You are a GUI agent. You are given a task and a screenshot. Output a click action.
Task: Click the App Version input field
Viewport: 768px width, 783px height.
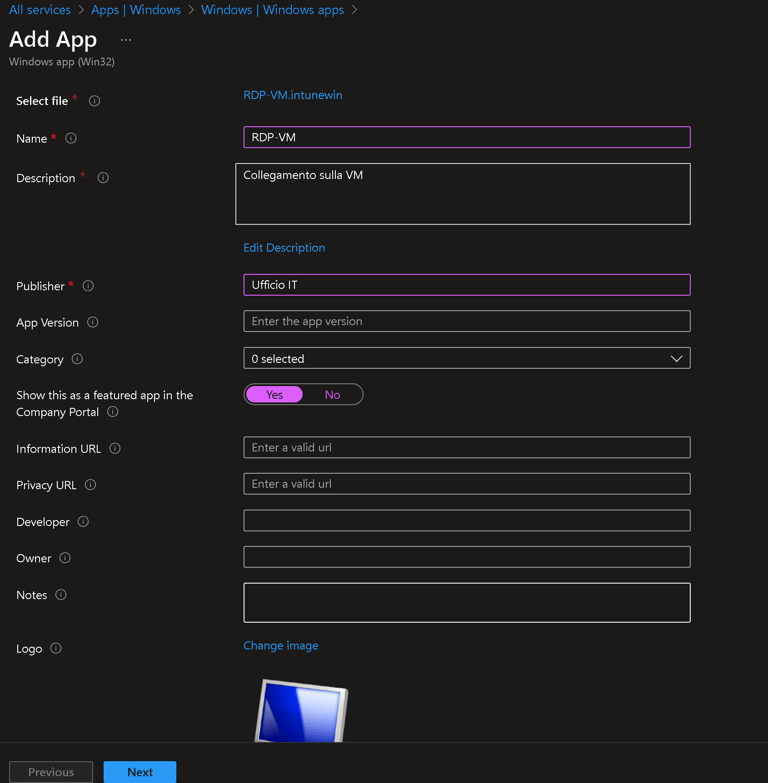pyautogui.click(x=467, y=321)
